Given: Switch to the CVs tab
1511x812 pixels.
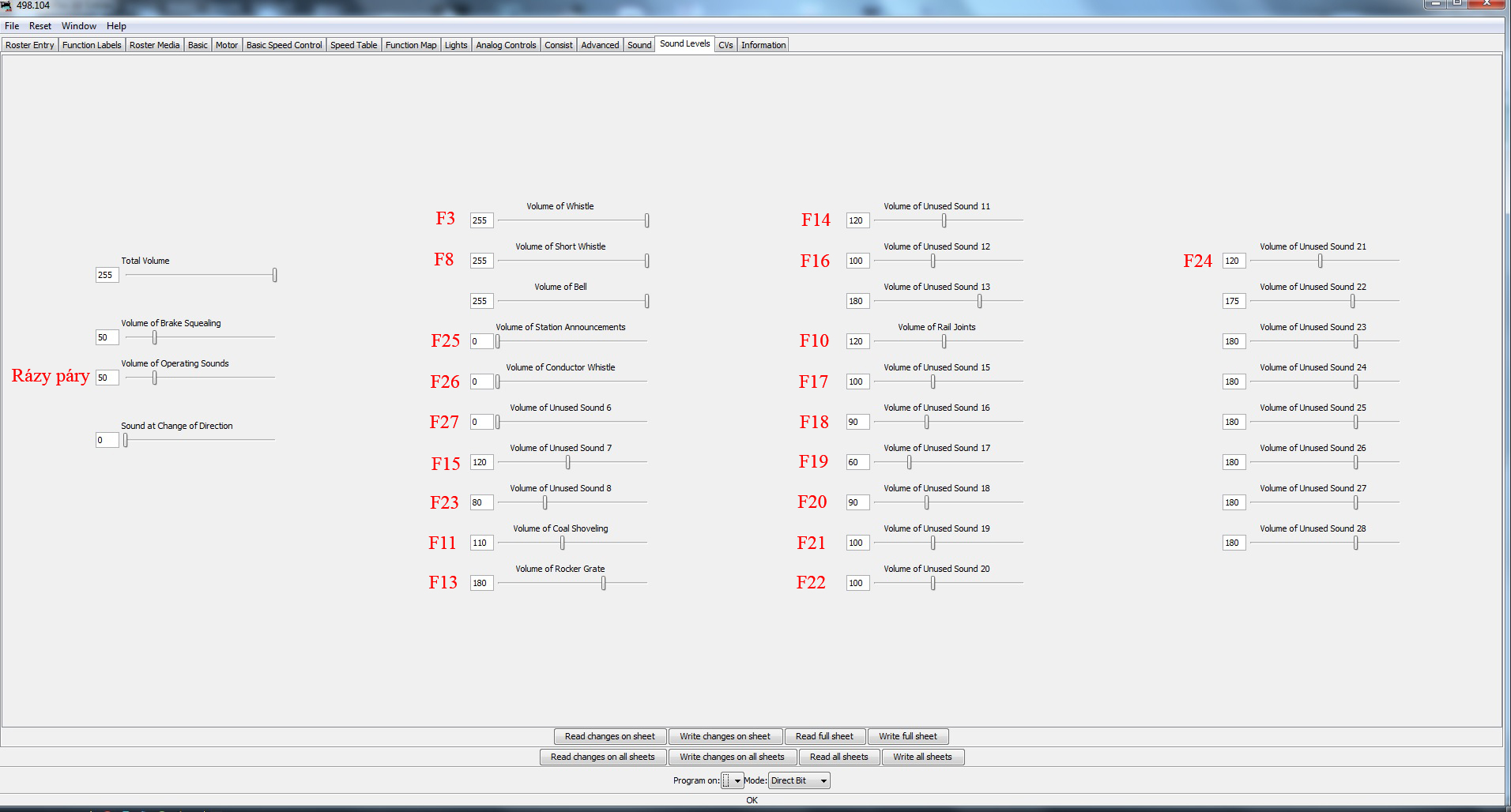Looking at the screenshot, I should (x=725, y=45).
